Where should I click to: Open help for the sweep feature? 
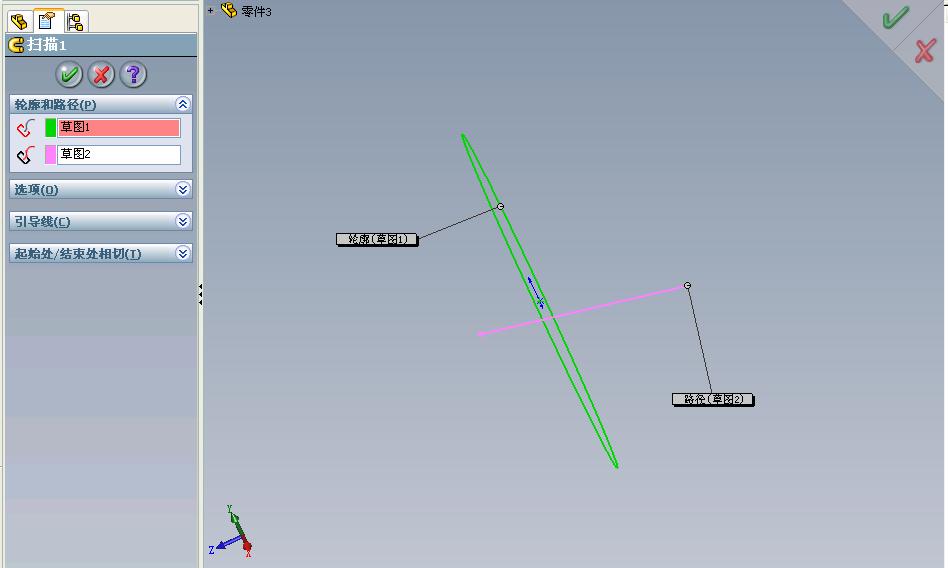click(x=133, y=74)
